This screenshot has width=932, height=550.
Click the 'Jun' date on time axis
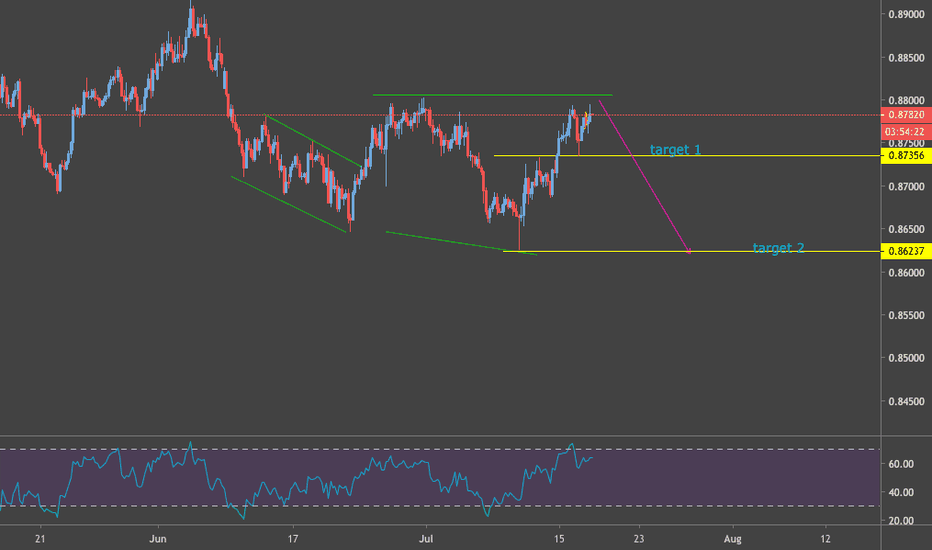point(158,539)
